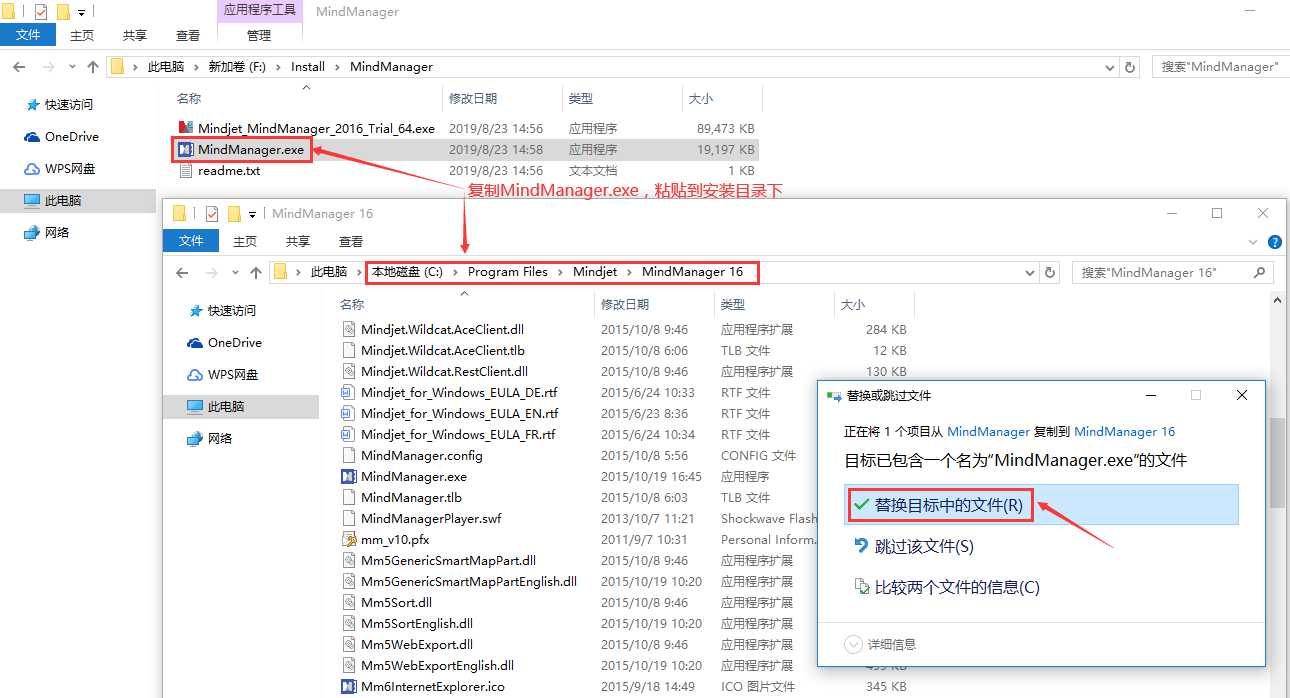Open address history dropdown in back window
This screenshot has width=1290, height=698.
1110,67
